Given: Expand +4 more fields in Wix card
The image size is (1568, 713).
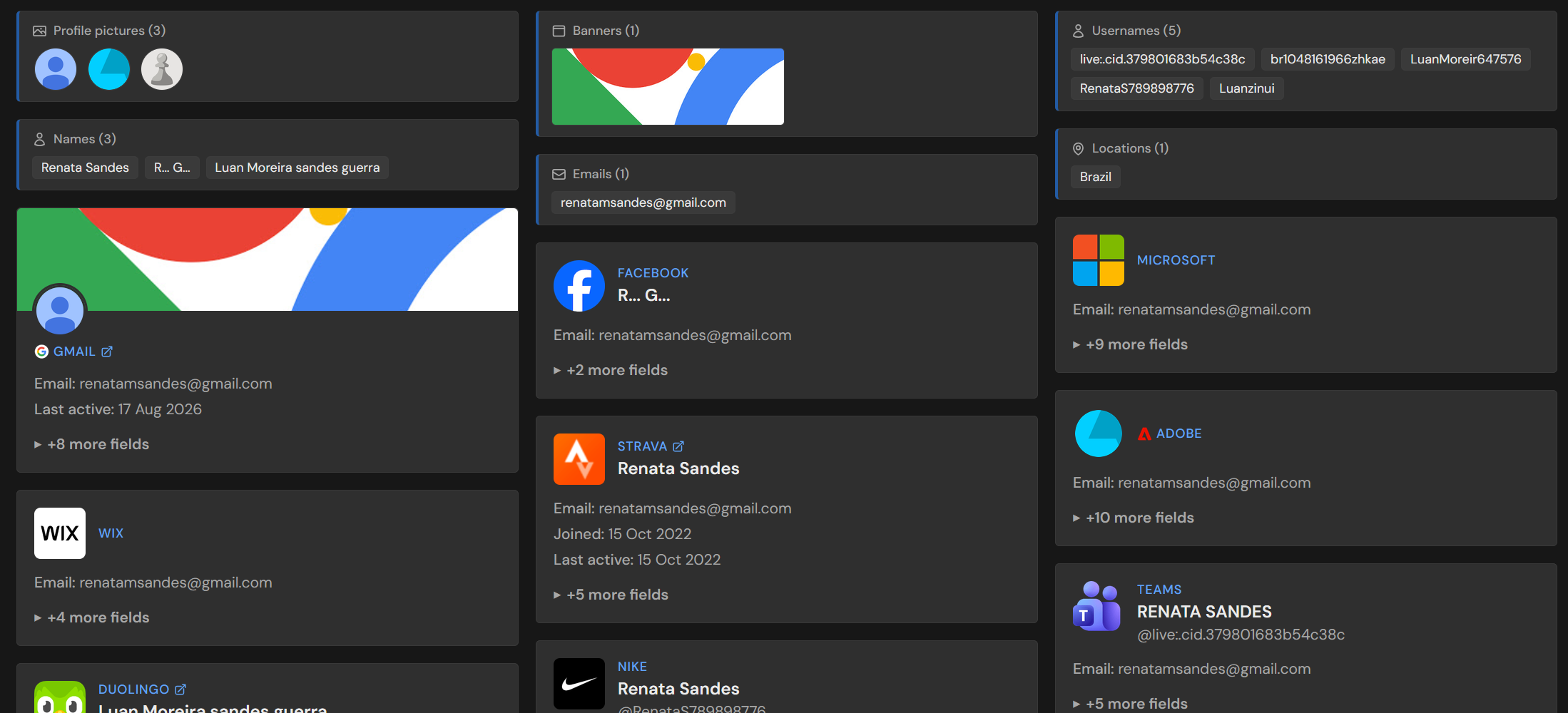Looking at the screenshot, I should [92, 617].
